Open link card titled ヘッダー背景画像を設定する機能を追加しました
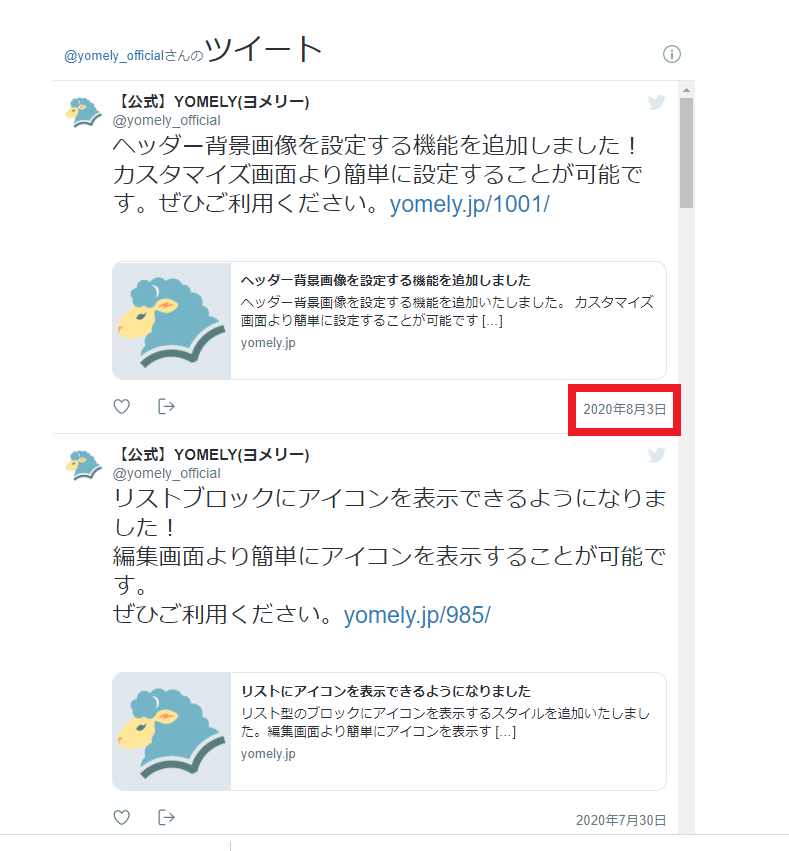Screen dimensions: 789x851 click(389, 320)
